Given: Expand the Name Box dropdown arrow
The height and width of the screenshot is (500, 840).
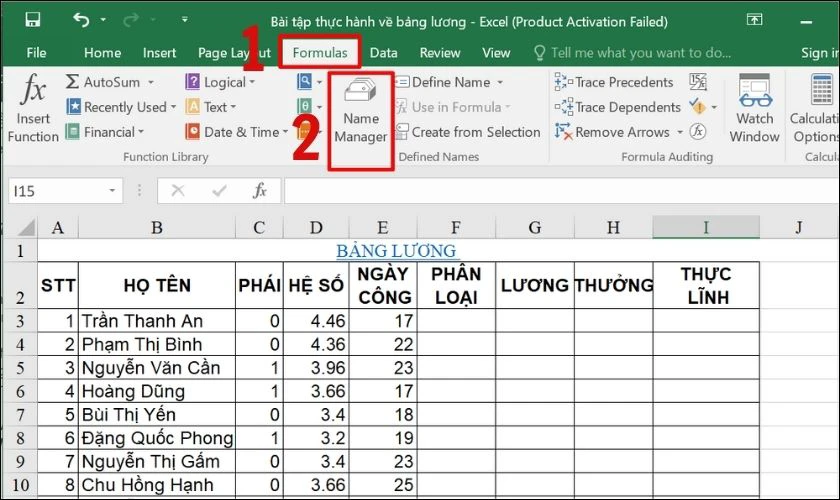Looking at the screenshot, I should tap(112, 191).
